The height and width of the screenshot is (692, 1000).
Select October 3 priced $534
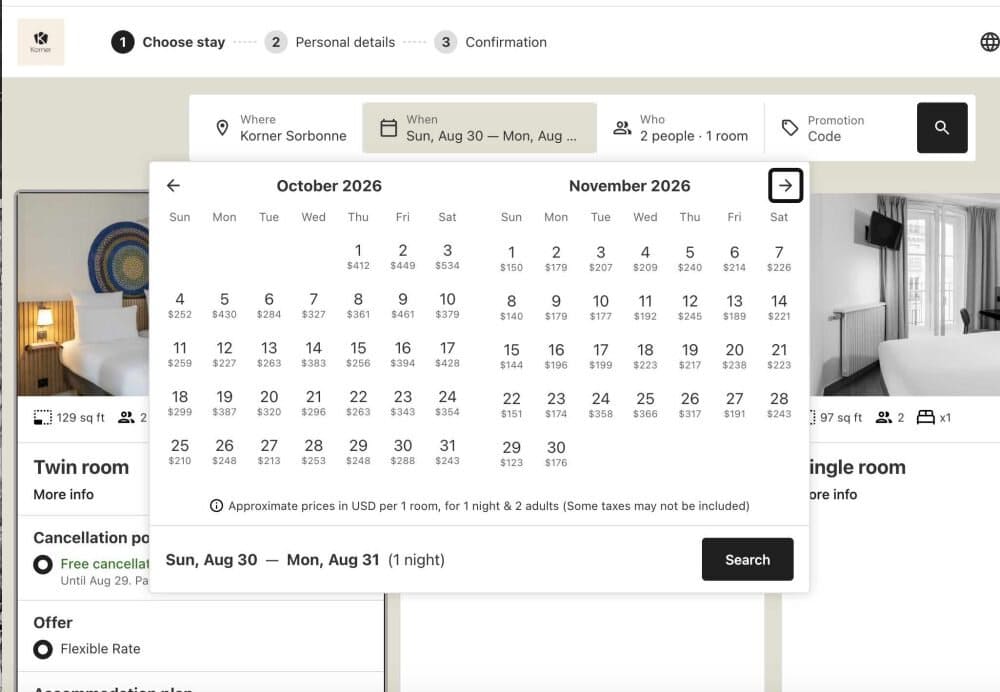point(448,256)
